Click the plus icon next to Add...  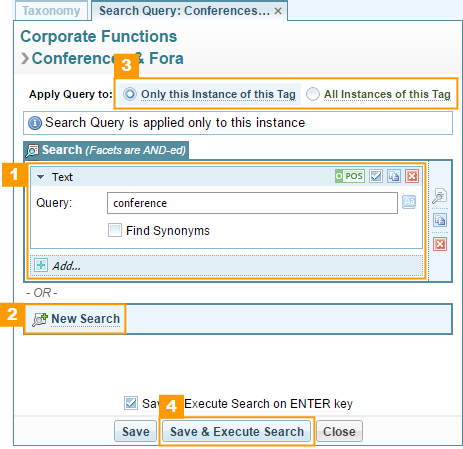41,265
